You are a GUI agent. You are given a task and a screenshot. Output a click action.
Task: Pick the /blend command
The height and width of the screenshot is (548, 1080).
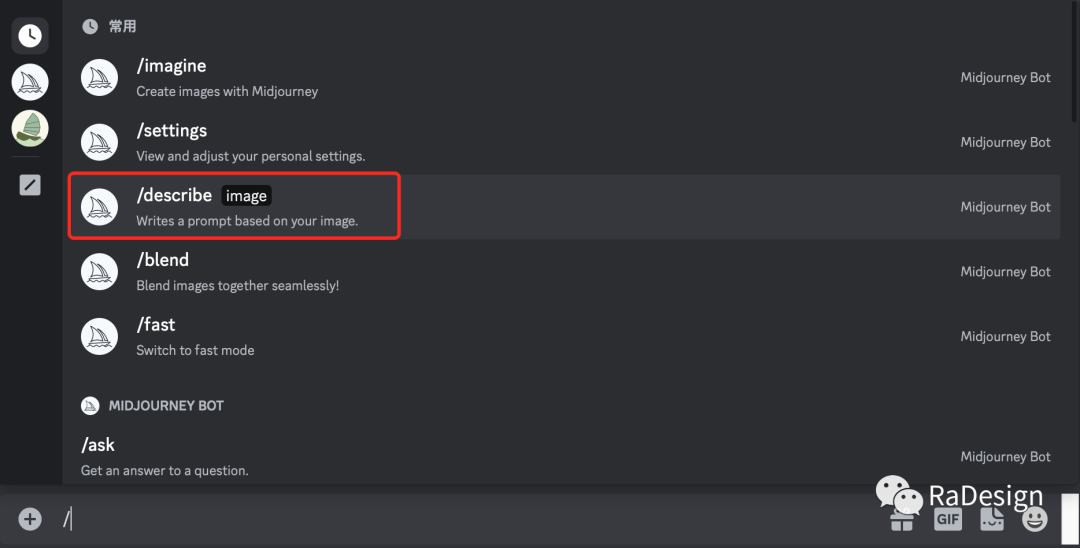coord(564,272)
